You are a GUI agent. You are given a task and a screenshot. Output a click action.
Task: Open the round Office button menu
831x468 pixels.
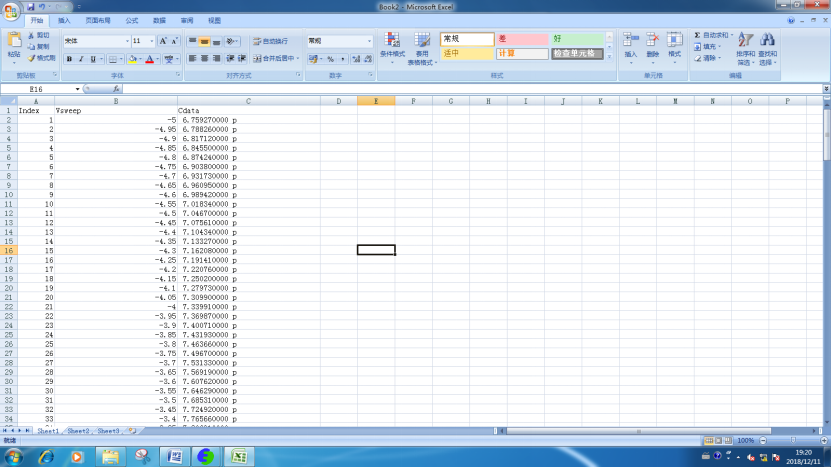pyautogui.click(x=11, y=11)
